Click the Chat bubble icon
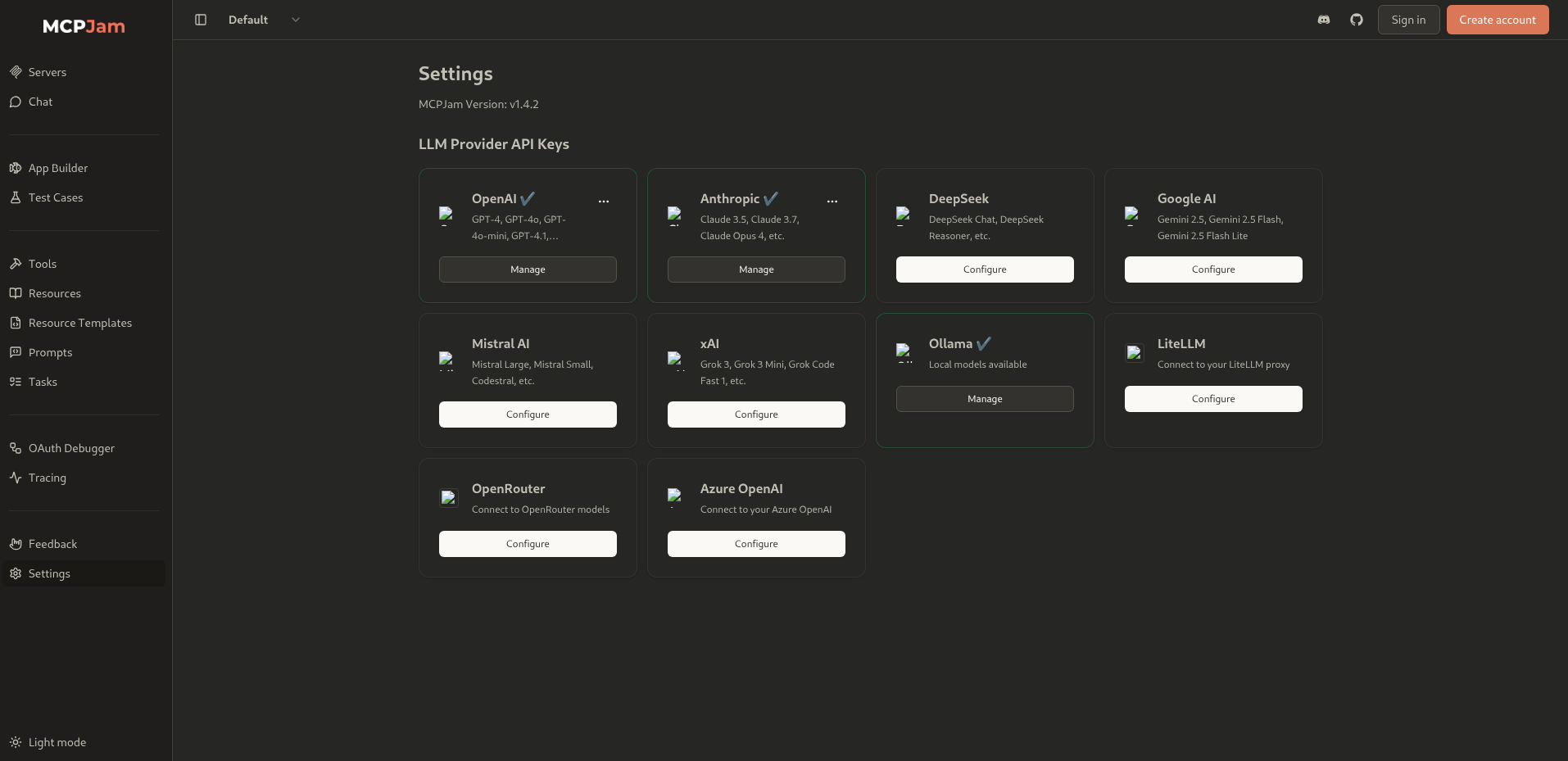This screenshot has width=1568, height=761. (x=16, y=102)
